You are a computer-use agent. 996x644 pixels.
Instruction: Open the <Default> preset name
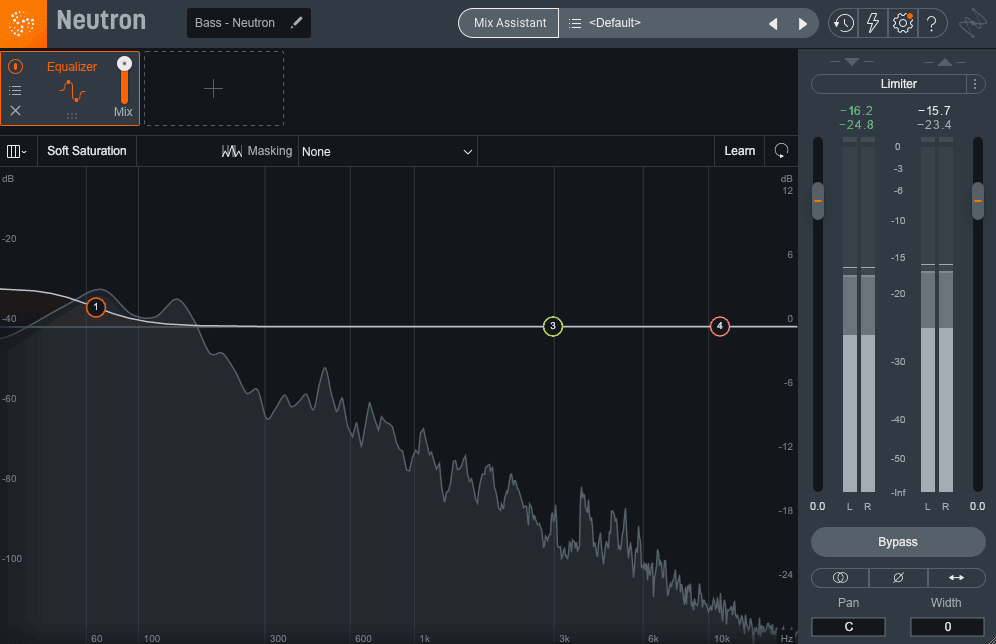click(x=614, y=23)
